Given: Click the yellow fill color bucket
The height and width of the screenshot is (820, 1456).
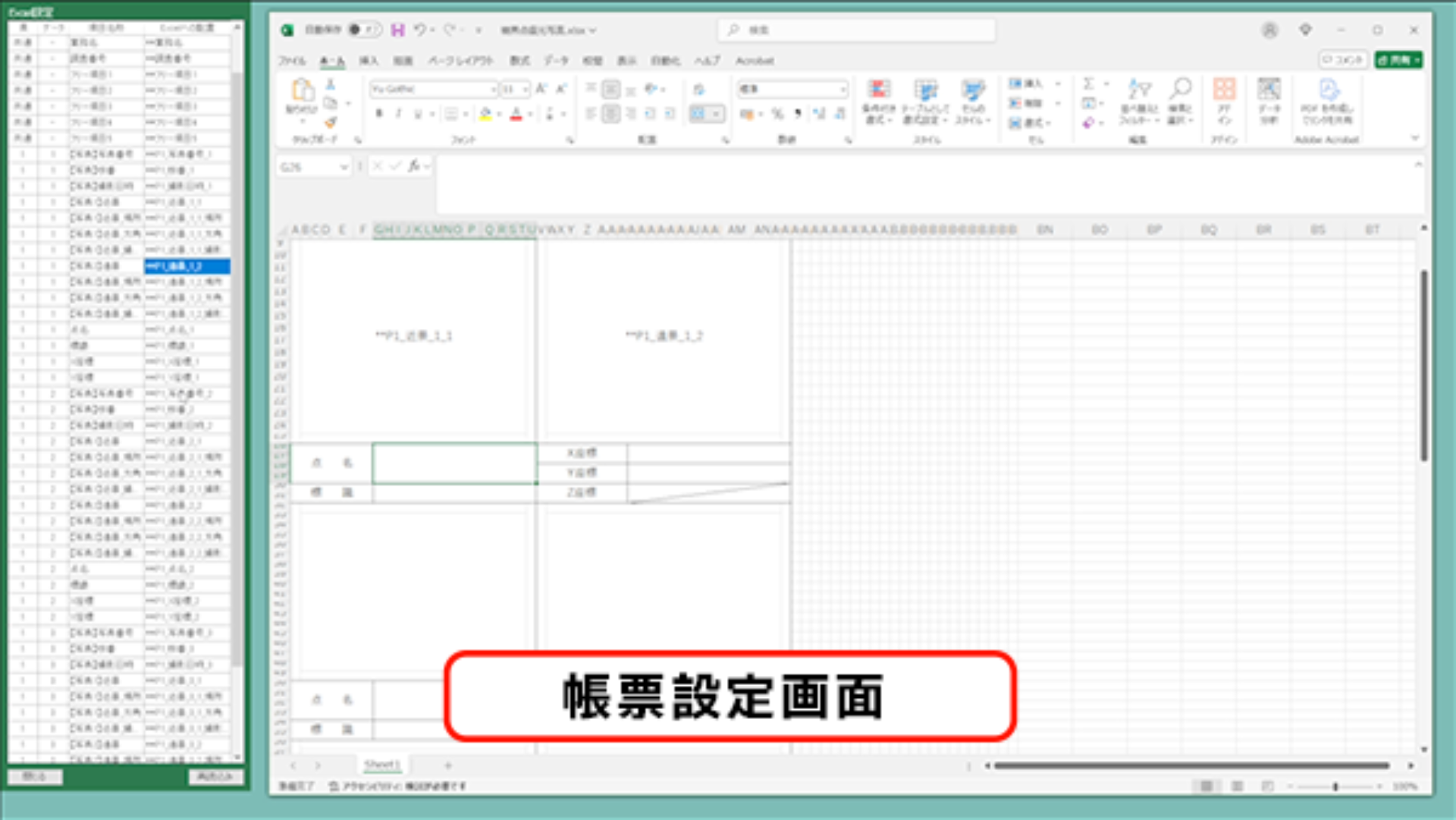Looking at the screenshot, I should point(486,114).
